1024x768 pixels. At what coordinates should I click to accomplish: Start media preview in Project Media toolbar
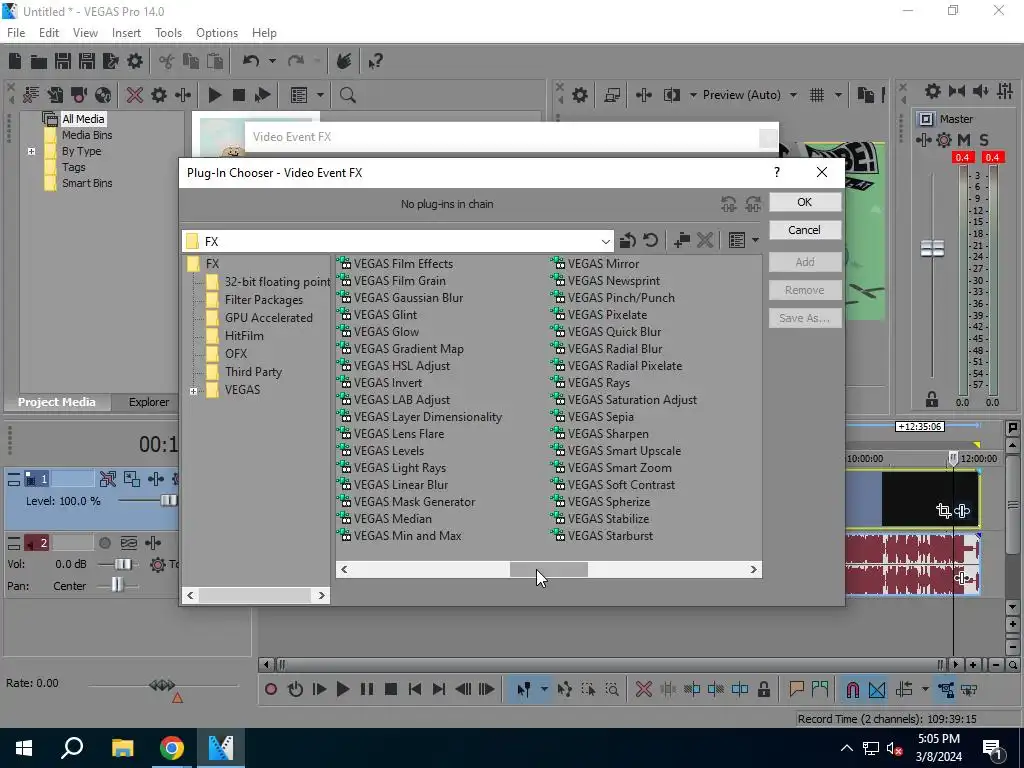214,95
